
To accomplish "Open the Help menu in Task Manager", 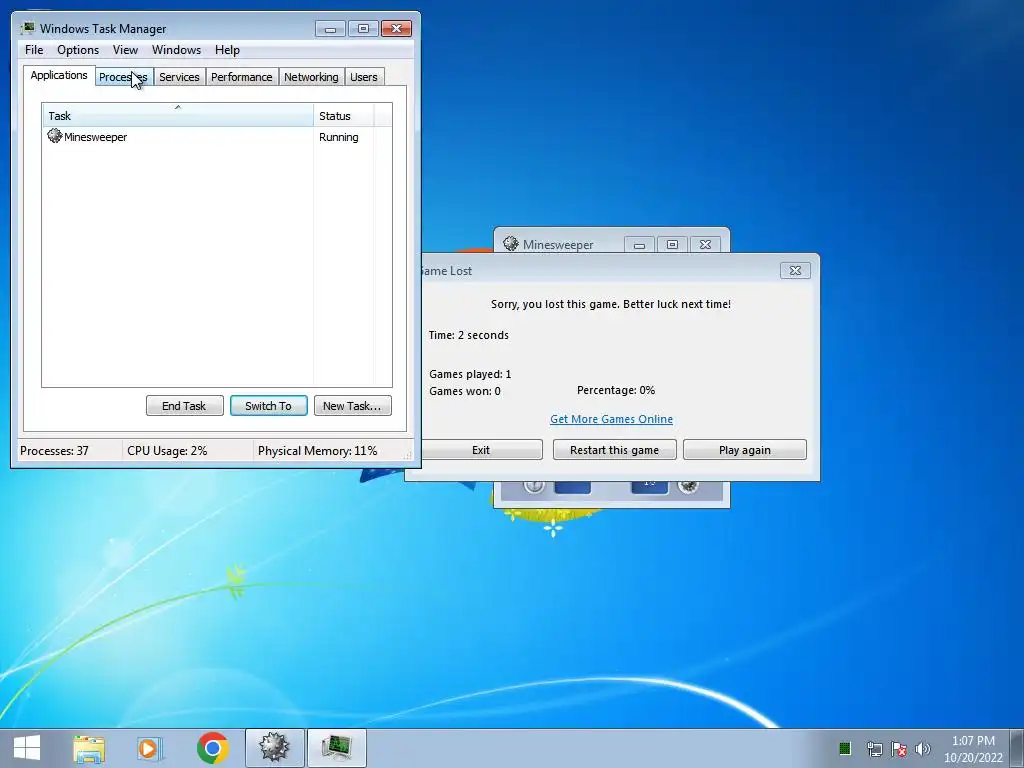I will point(227,50).
